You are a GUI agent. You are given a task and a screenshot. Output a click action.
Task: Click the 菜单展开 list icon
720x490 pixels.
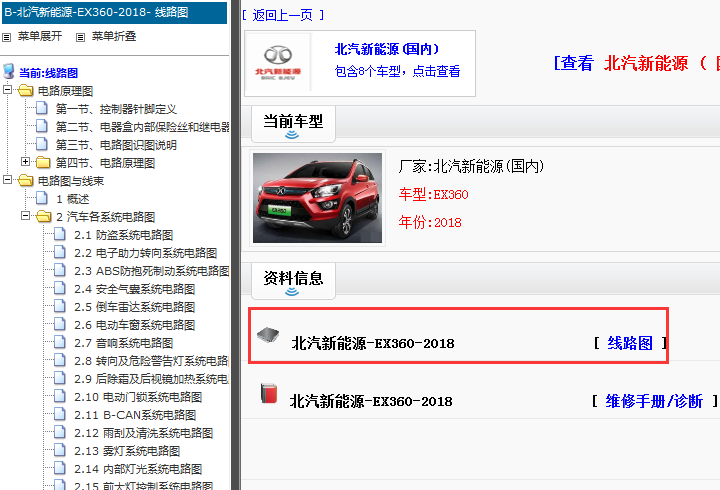click(6, 37)
